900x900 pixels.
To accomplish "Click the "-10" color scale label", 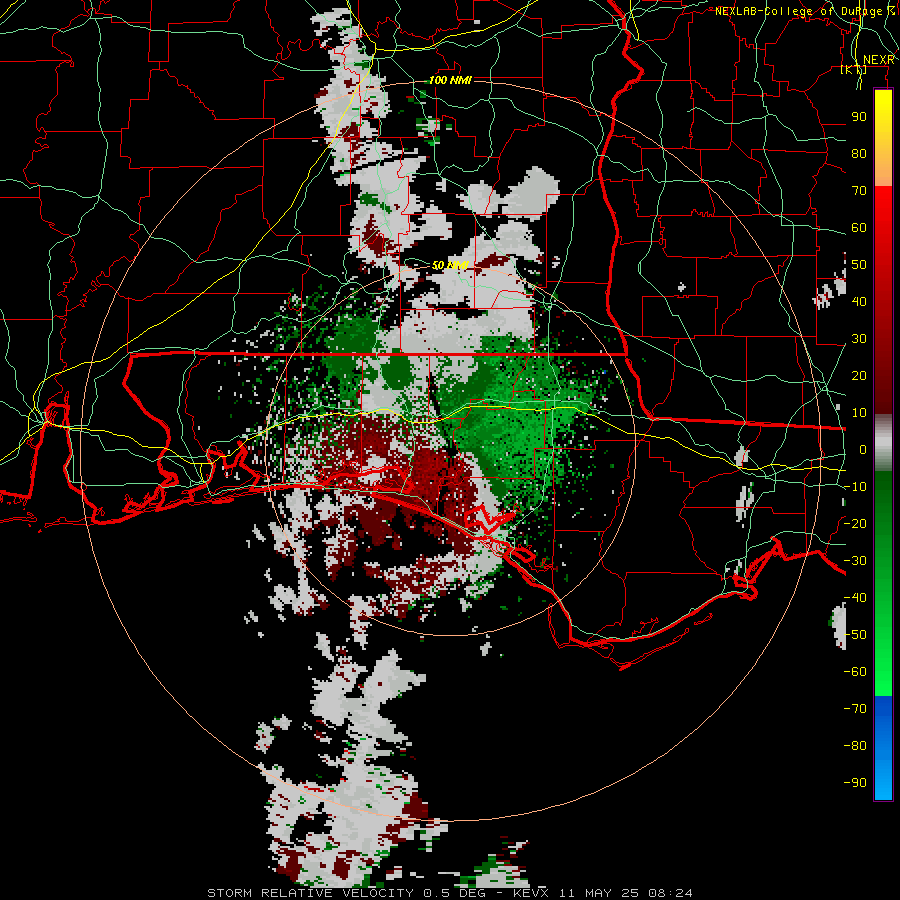I will click(855, 487).
